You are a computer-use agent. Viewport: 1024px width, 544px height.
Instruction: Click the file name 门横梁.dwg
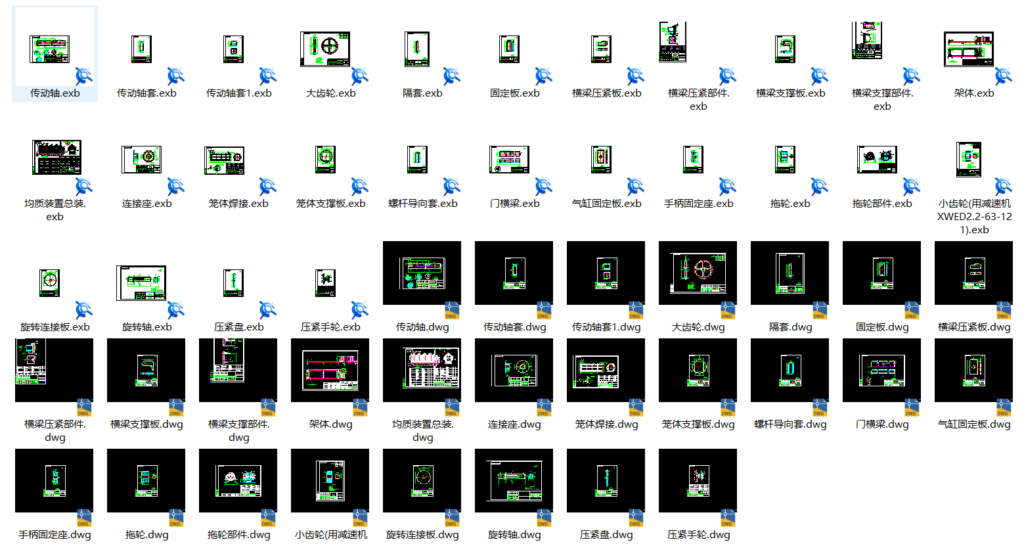coord(882,424)
